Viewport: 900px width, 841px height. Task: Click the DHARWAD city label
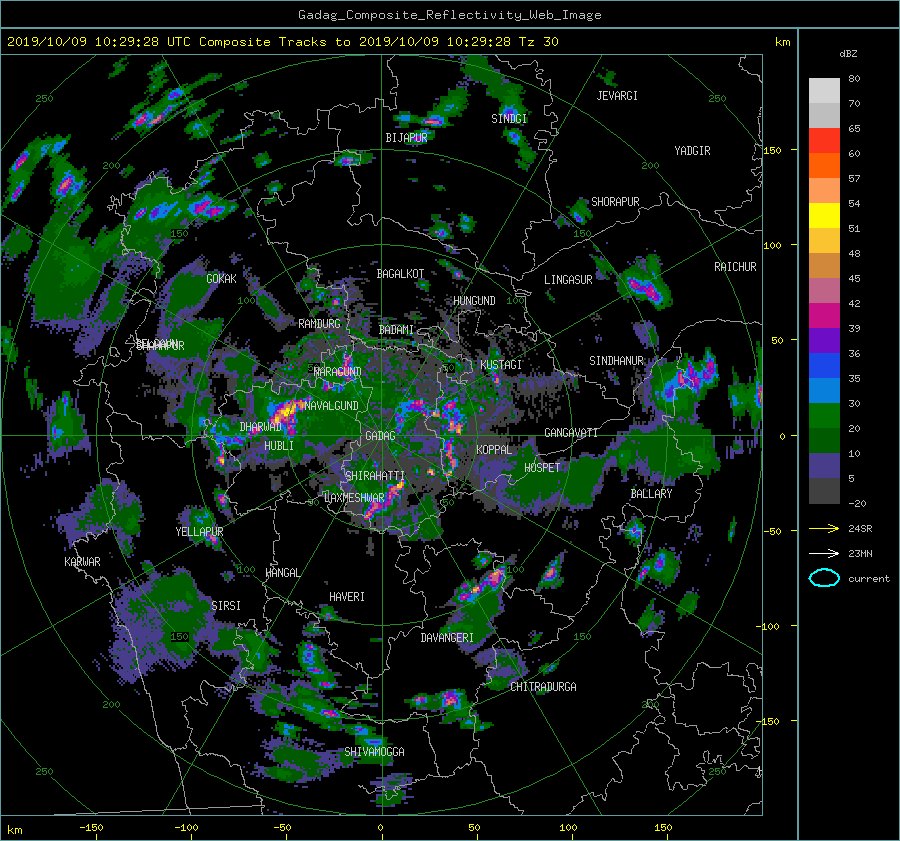pyautogui.click(x=261, y=427)
